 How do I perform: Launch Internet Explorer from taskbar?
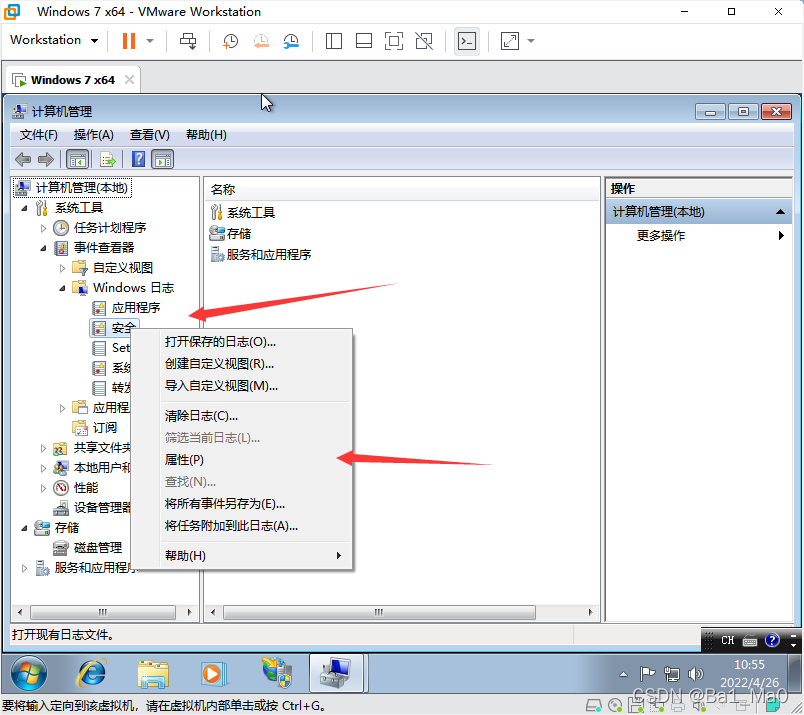(91, 673)
